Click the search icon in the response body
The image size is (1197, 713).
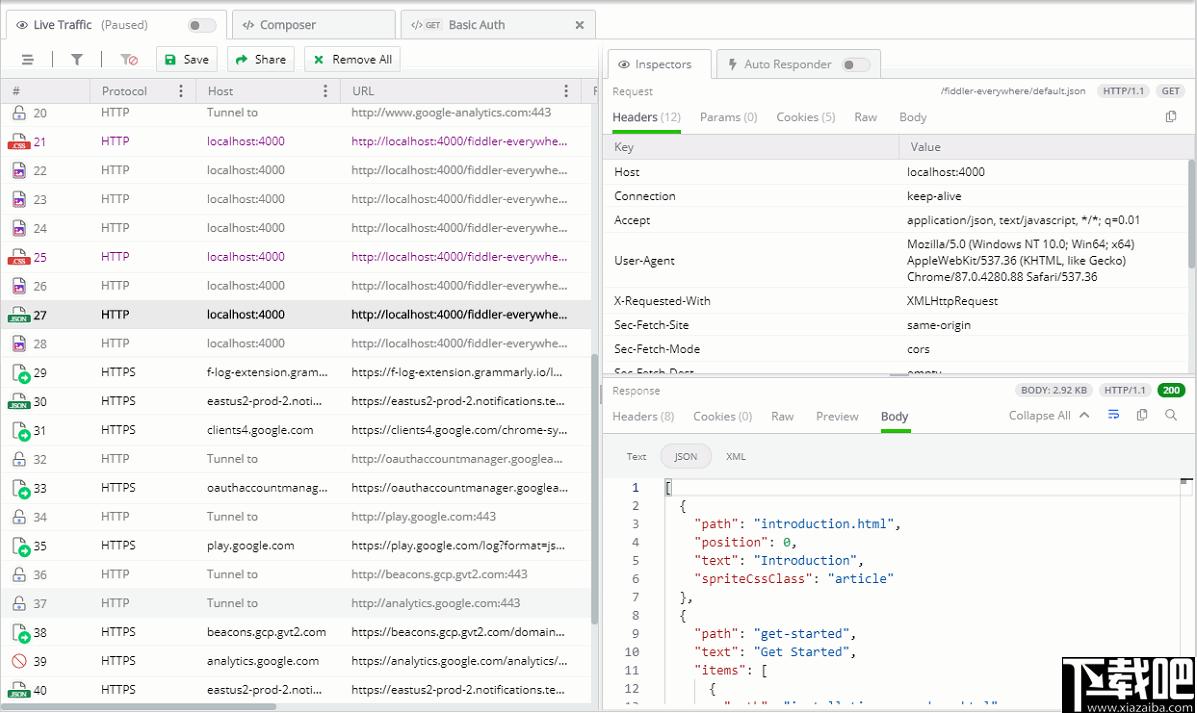[x=1171, y=415]
